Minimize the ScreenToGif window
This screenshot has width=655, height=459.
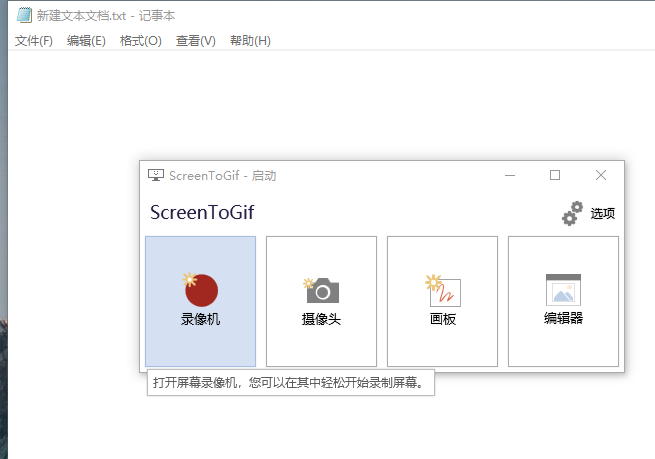coord(510,175)
